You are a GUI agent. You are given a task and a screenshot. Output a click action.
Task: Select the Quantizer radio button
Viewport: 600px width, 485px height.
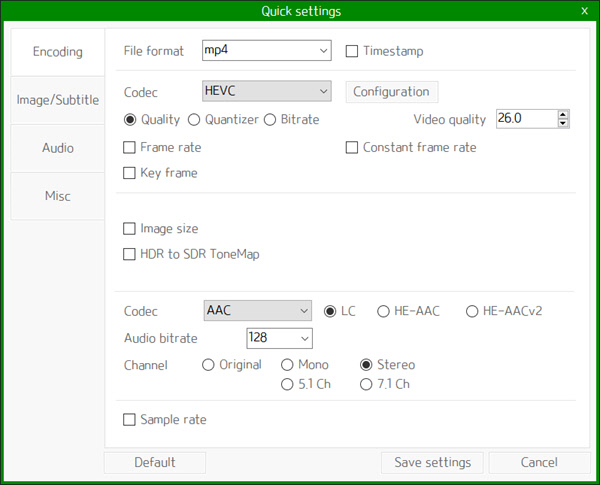[194, 120]
